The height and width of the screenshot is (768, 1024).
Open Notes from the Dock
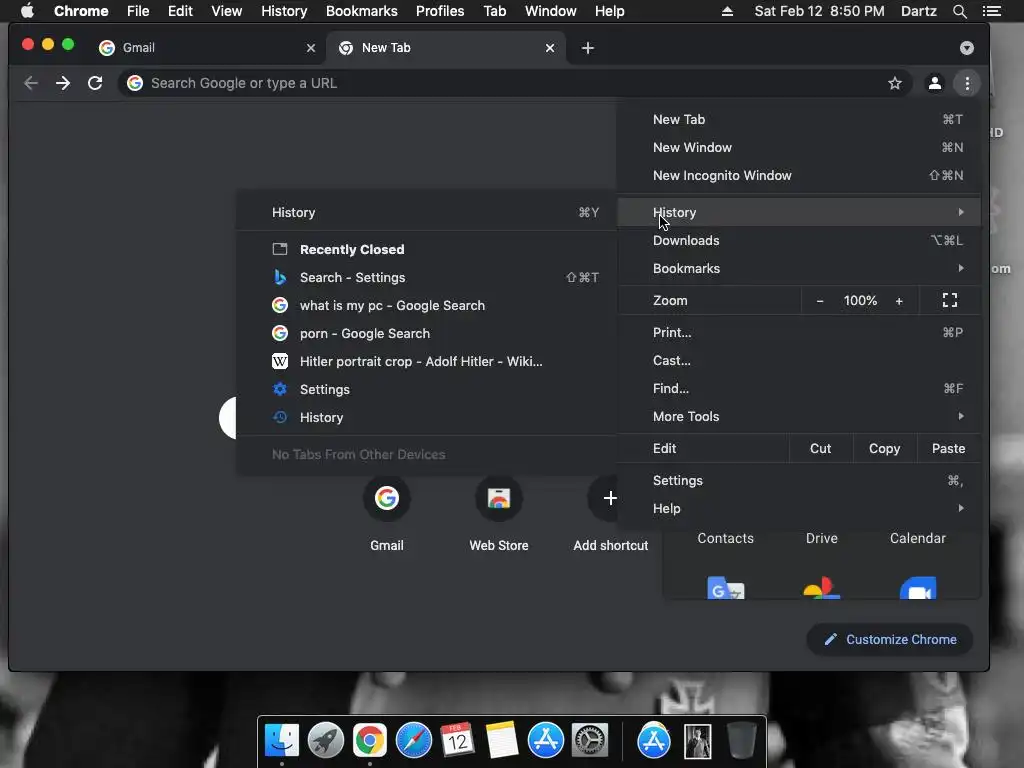[502, 741]
